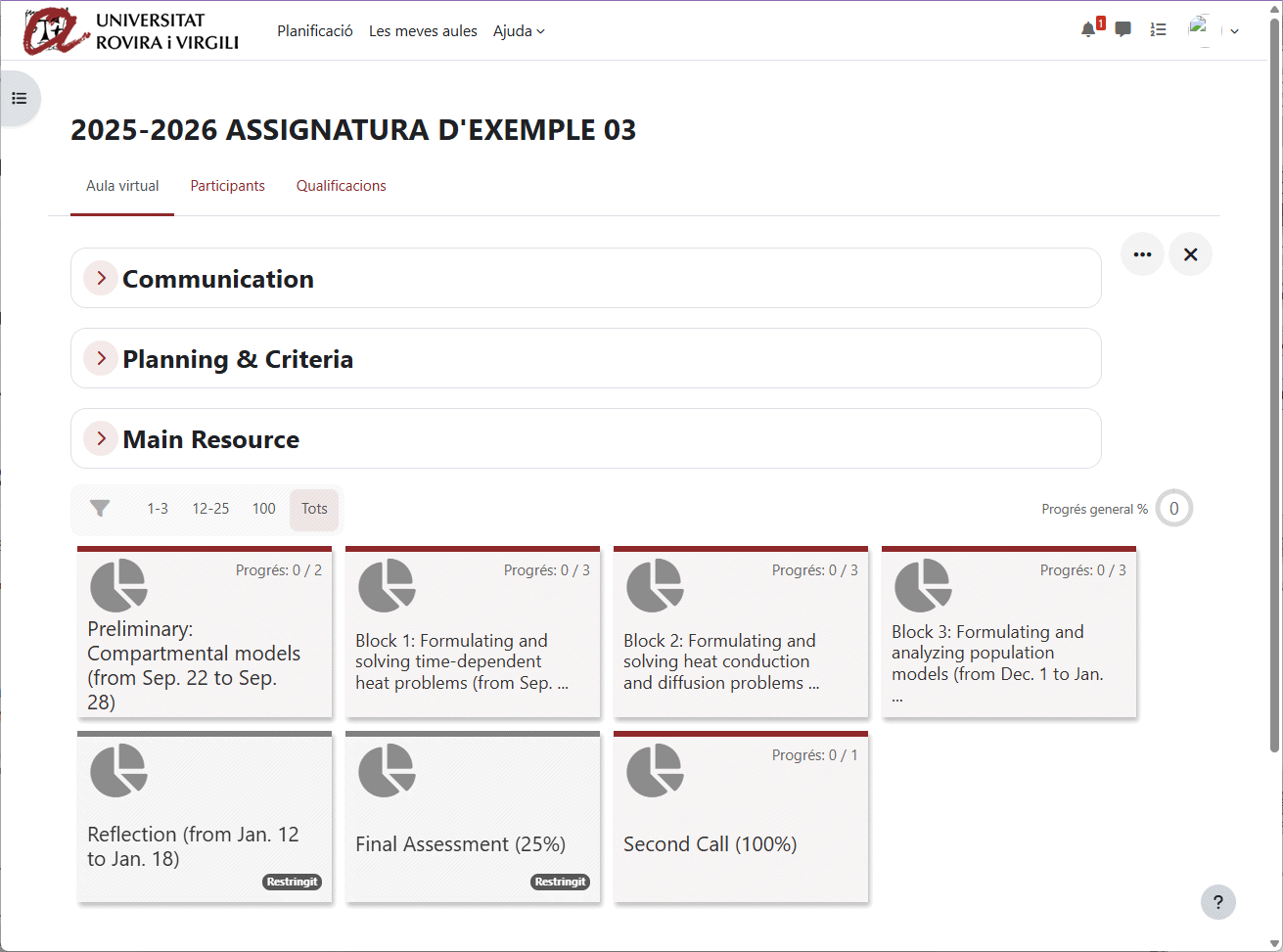Open the messages speech bubble icon
Screen dimensions: 1283x952
point(1123,30)
